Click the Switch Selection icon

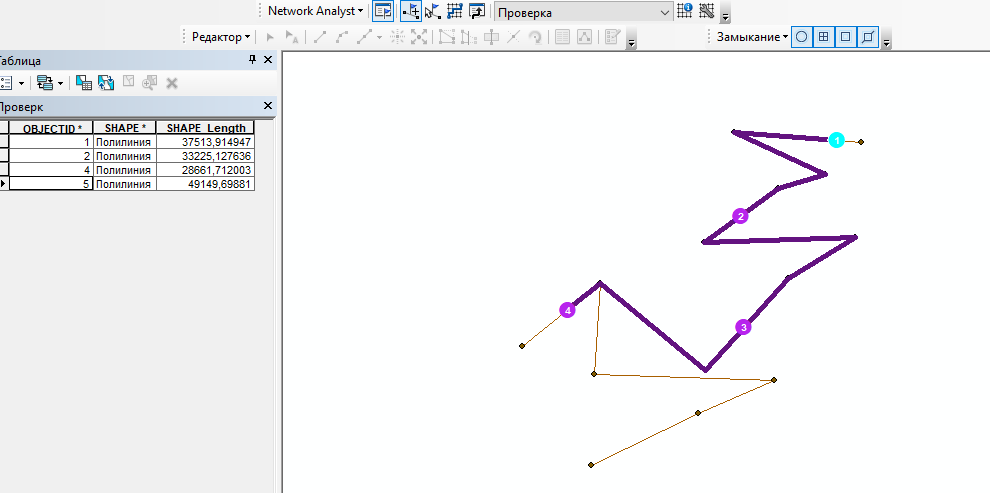[x=105, y=82]
